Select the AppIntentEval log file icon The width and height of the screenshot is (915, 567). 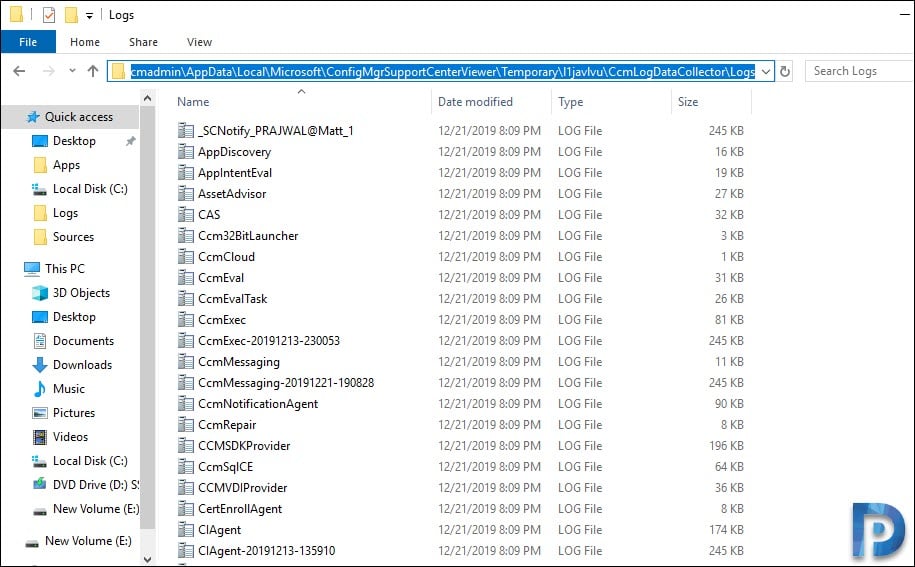186,173
